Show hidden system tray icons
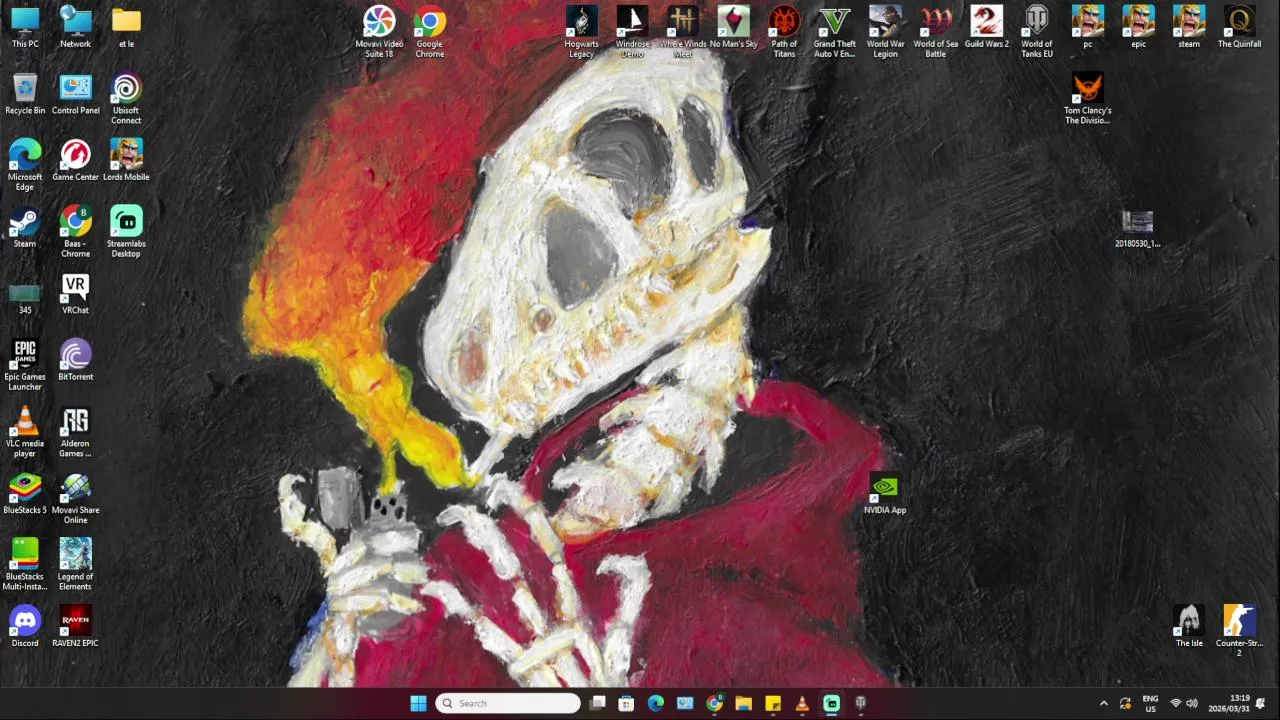The height and width of the screenshot is (720, 1280). pyautogui.click(x=1104, y=703)
